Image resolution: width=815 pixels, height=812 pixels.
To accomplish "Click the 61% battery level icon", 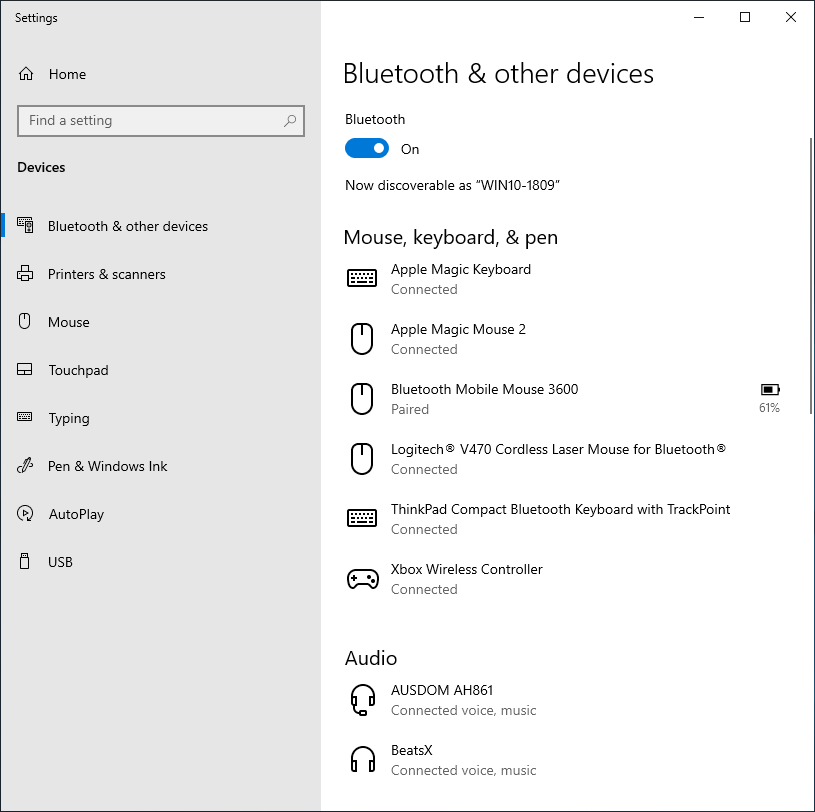I will pyautogui.click(x=770, y=389).
